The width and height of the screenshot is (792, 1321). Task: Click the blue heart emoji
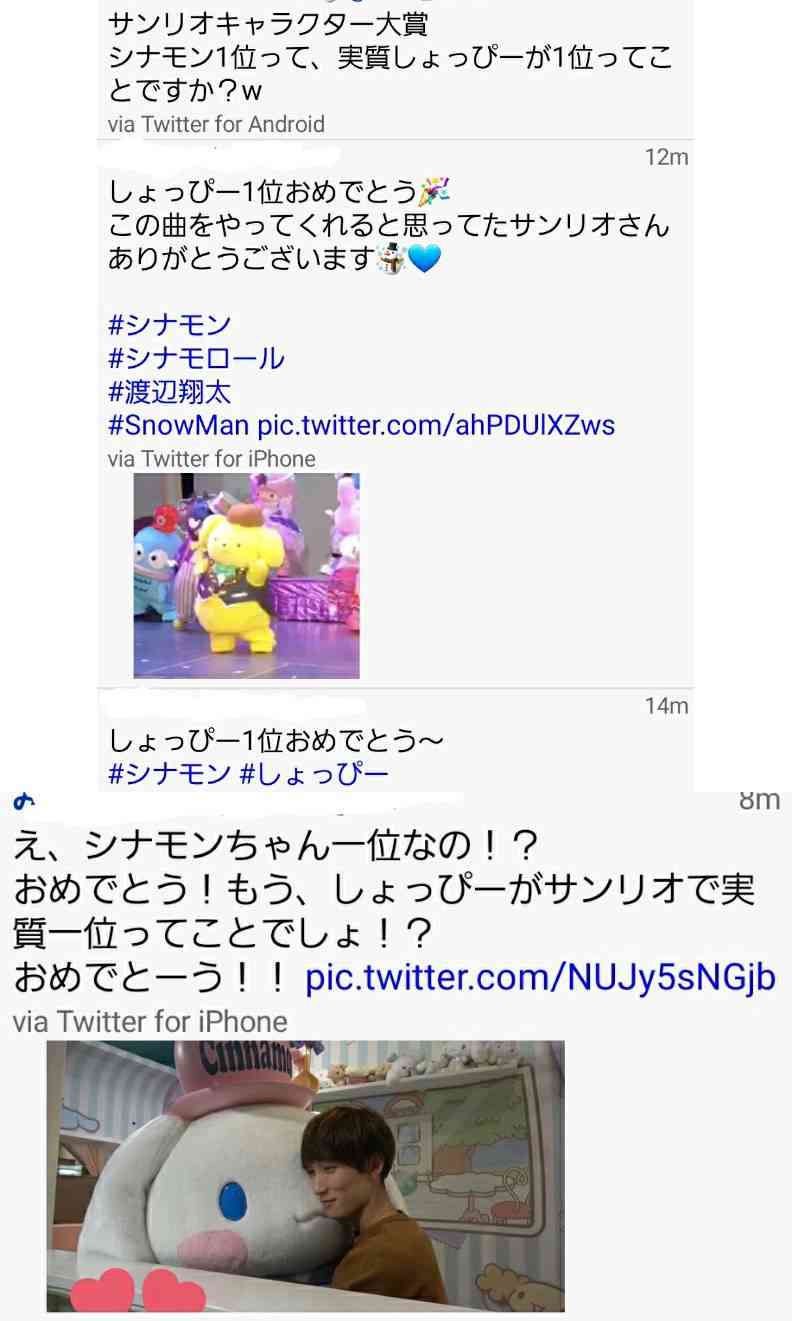(x=424, y=260)
